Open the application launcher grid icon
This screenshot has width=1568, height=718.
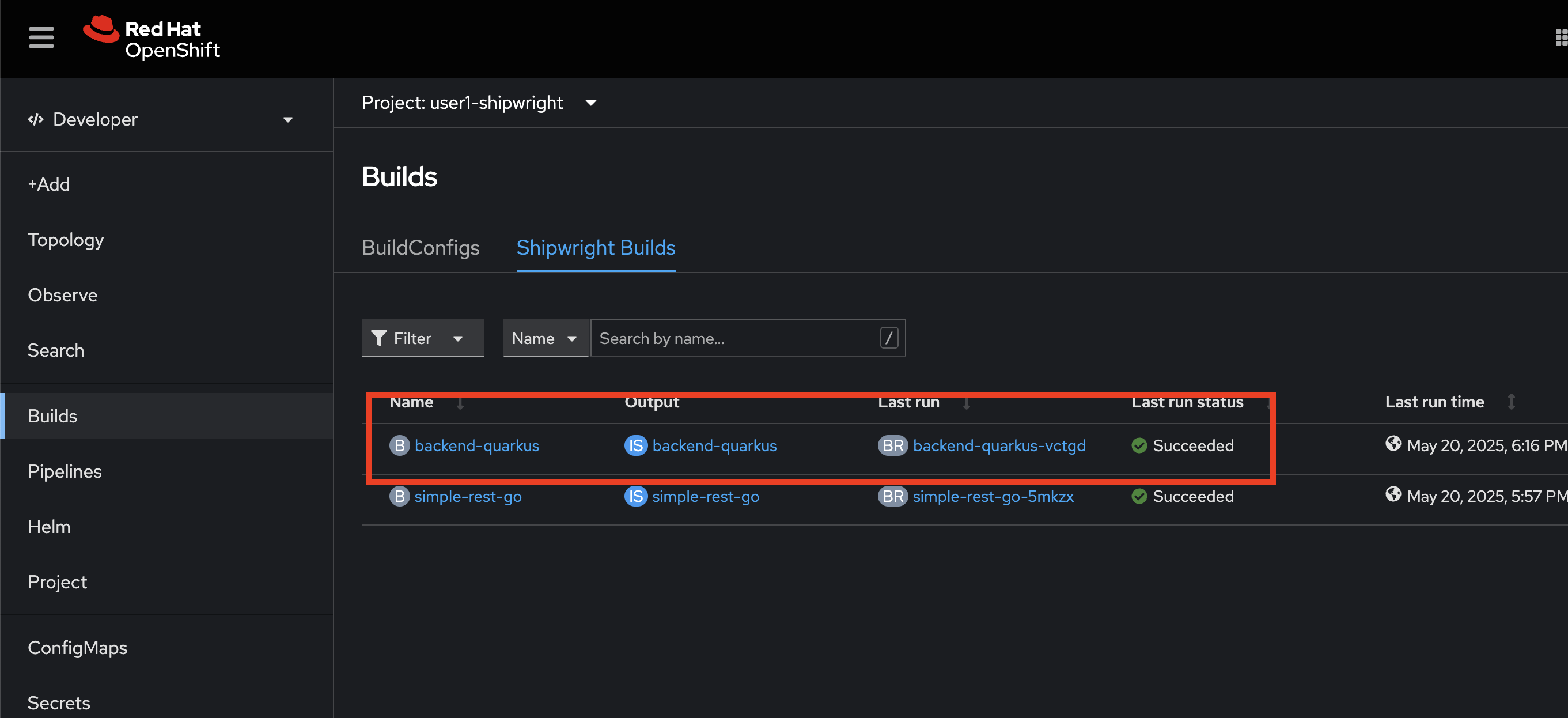click(1561, 38)
